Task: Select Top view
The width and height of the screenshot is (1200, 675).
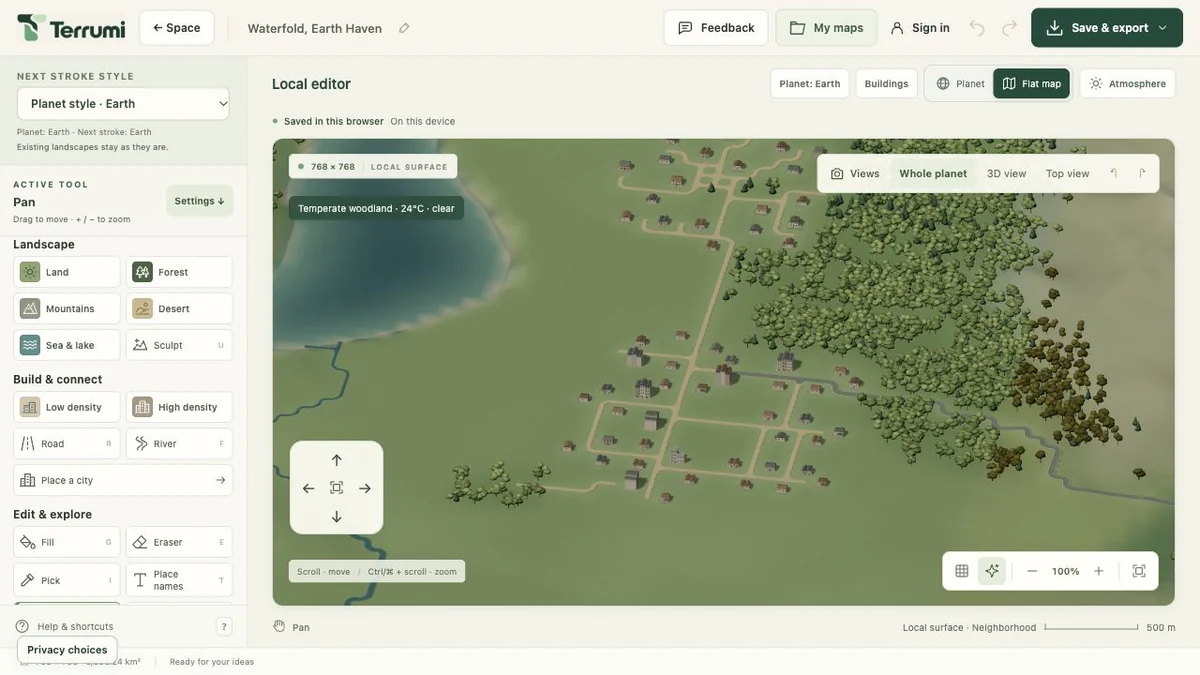Action: click(1068, 174)
